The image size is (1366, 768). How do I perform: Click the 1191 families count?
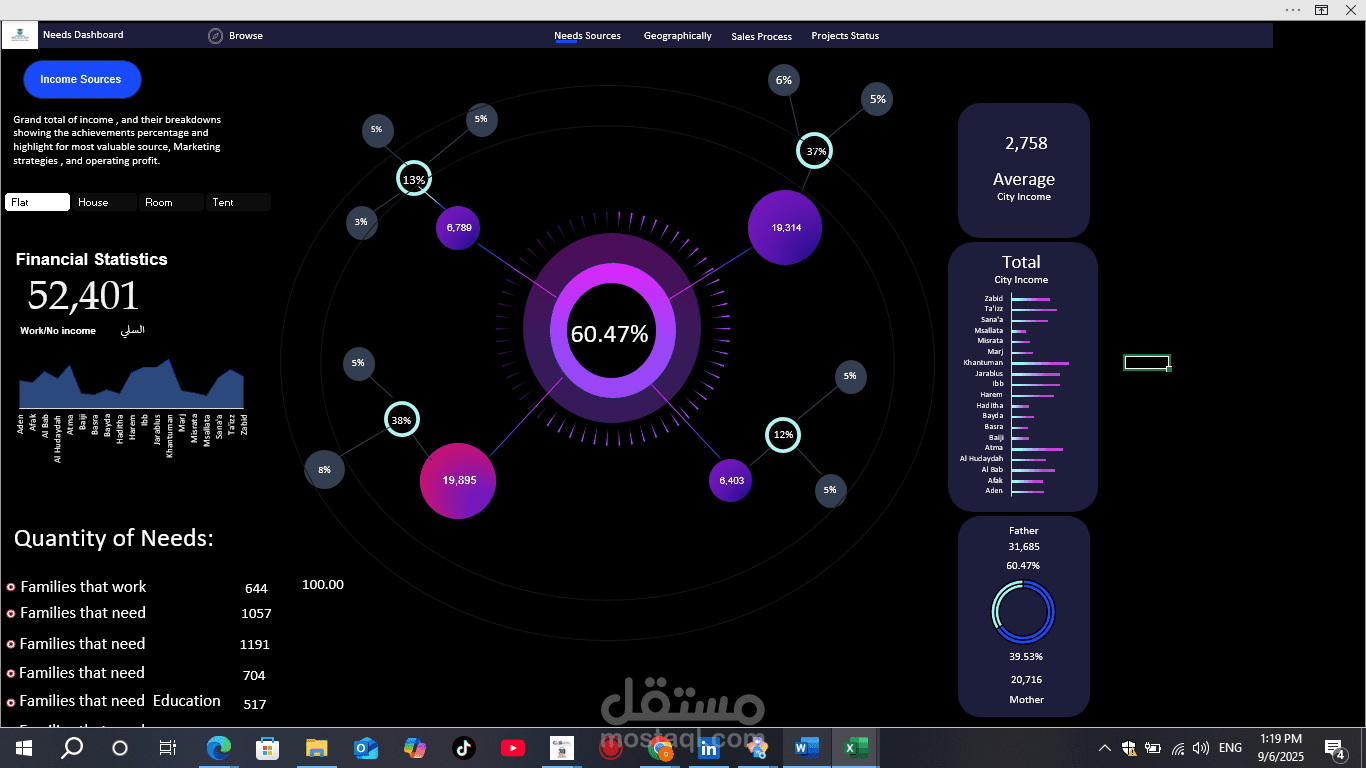pyautogui.click(x=255, y=644)
